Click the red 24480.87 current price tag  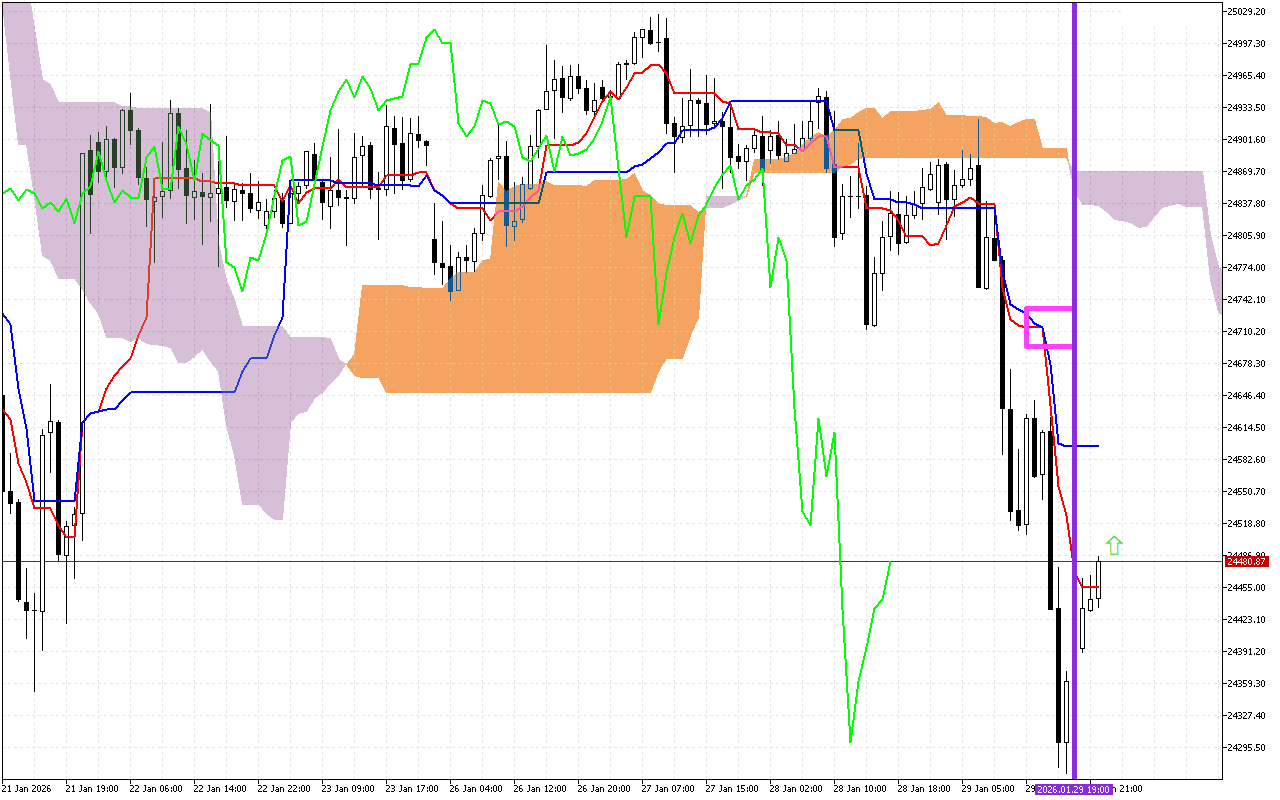(1246, 562)
